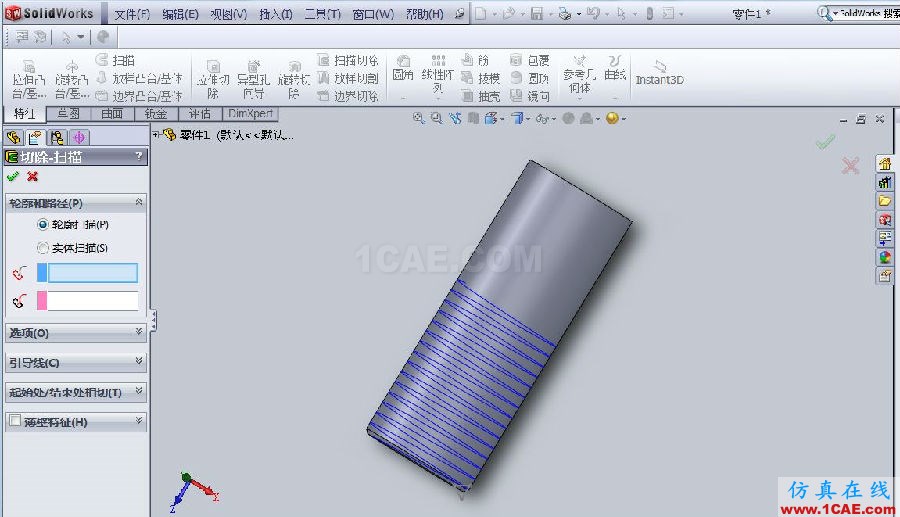This screenshot has width=900, height=517.
Task: Open the 文件(F) menu
Action: [131, 14]
